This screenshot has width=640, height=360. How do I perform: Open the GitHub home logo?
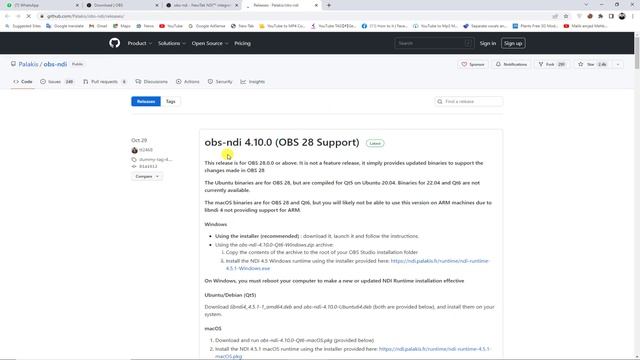coord(114,43)
